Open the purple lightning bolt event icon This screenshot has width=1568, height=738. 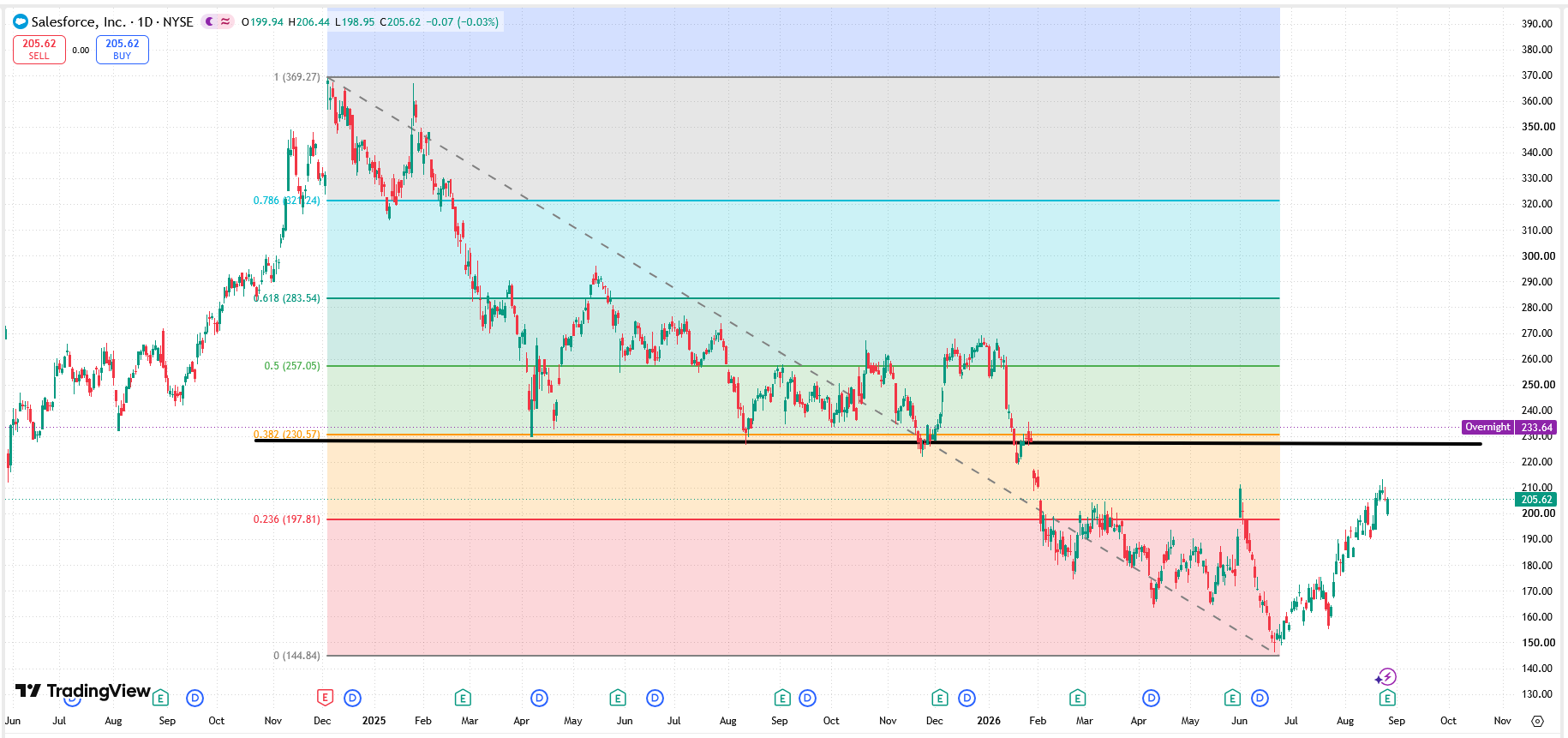click(1387, 677)
